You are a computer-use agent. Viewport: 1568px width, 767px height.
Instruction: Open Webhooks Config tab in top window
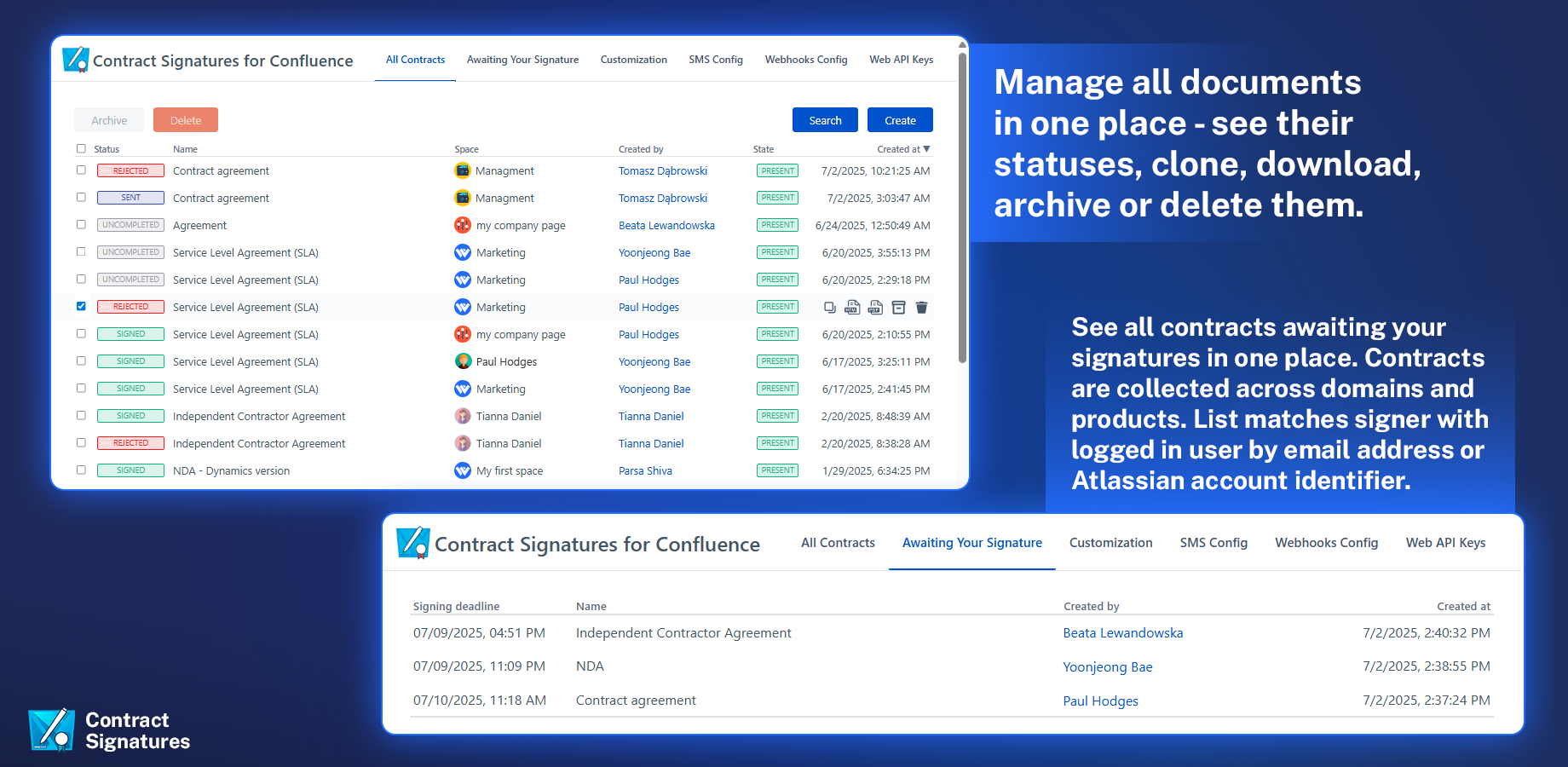pos(806,60)
